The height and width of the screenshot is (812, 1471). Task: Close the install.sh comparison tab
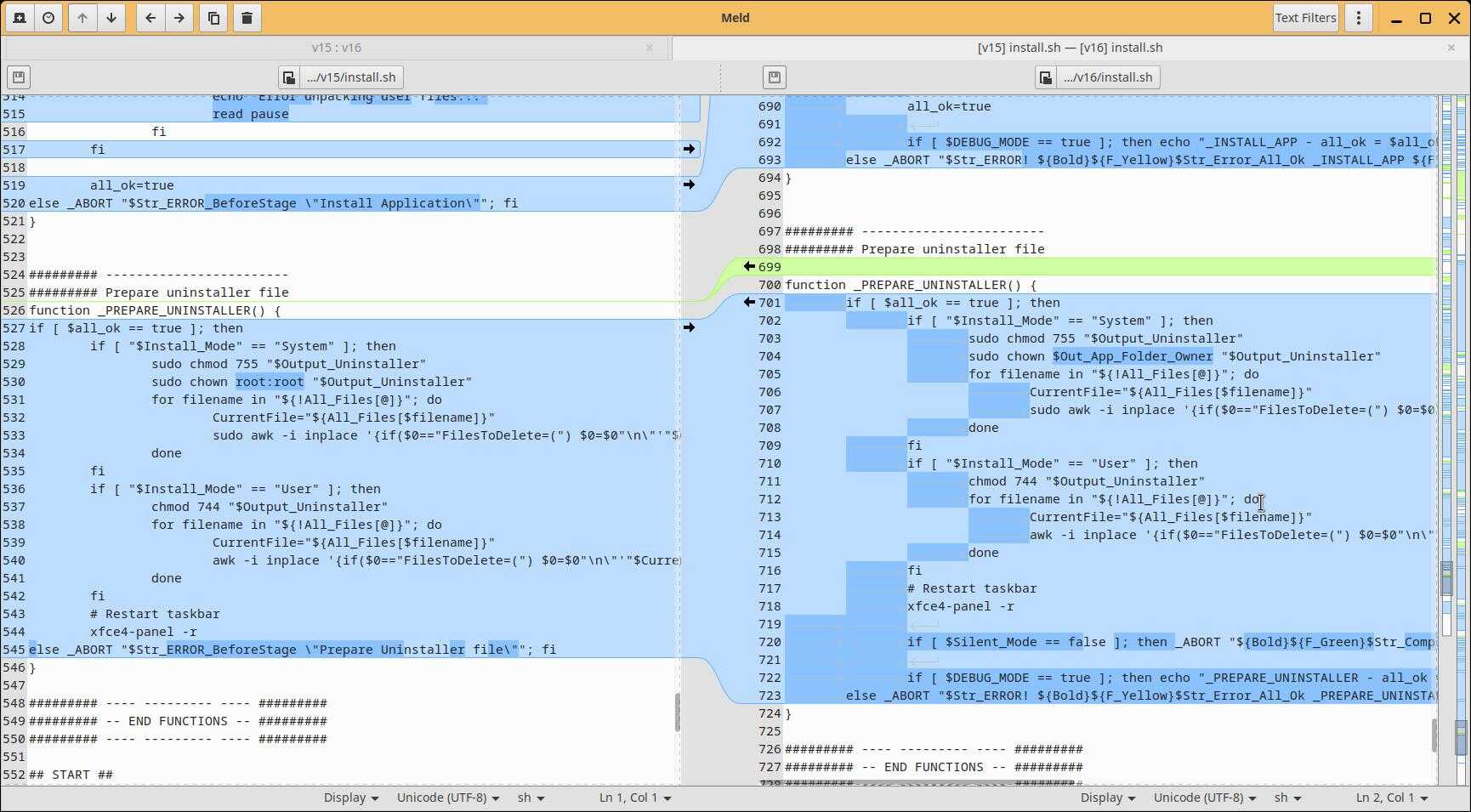1451,48
